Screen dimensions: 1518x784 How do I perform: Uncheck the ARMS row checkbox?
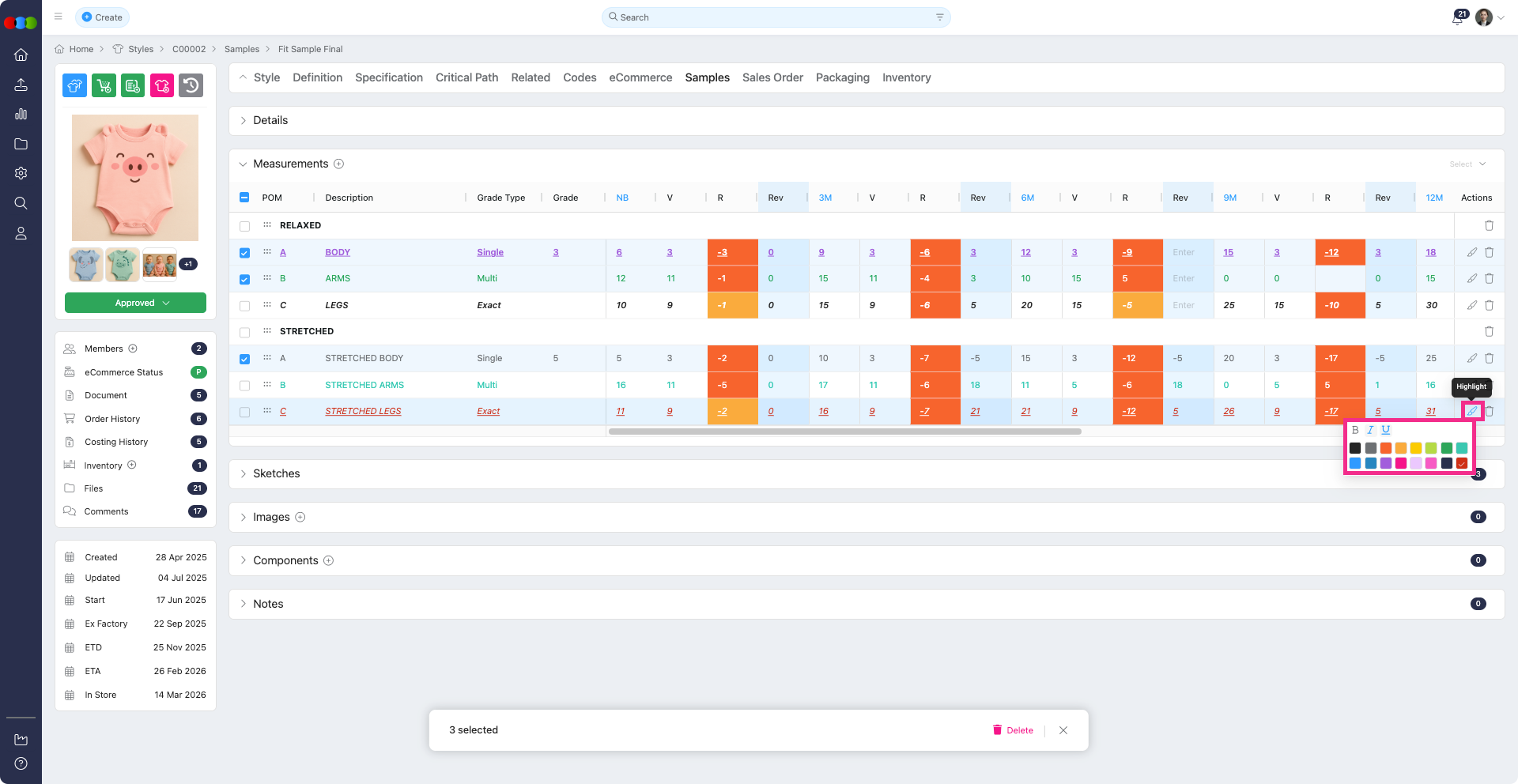244,279
